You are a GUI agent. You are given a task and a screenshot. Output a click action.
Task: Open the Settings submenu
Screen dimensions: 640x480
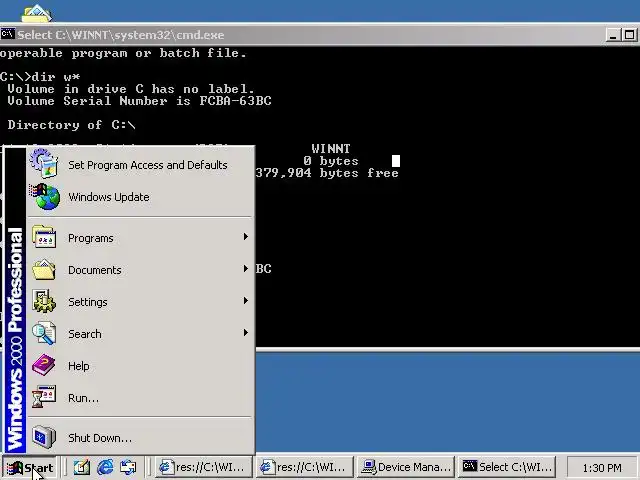tap(141, 302)
